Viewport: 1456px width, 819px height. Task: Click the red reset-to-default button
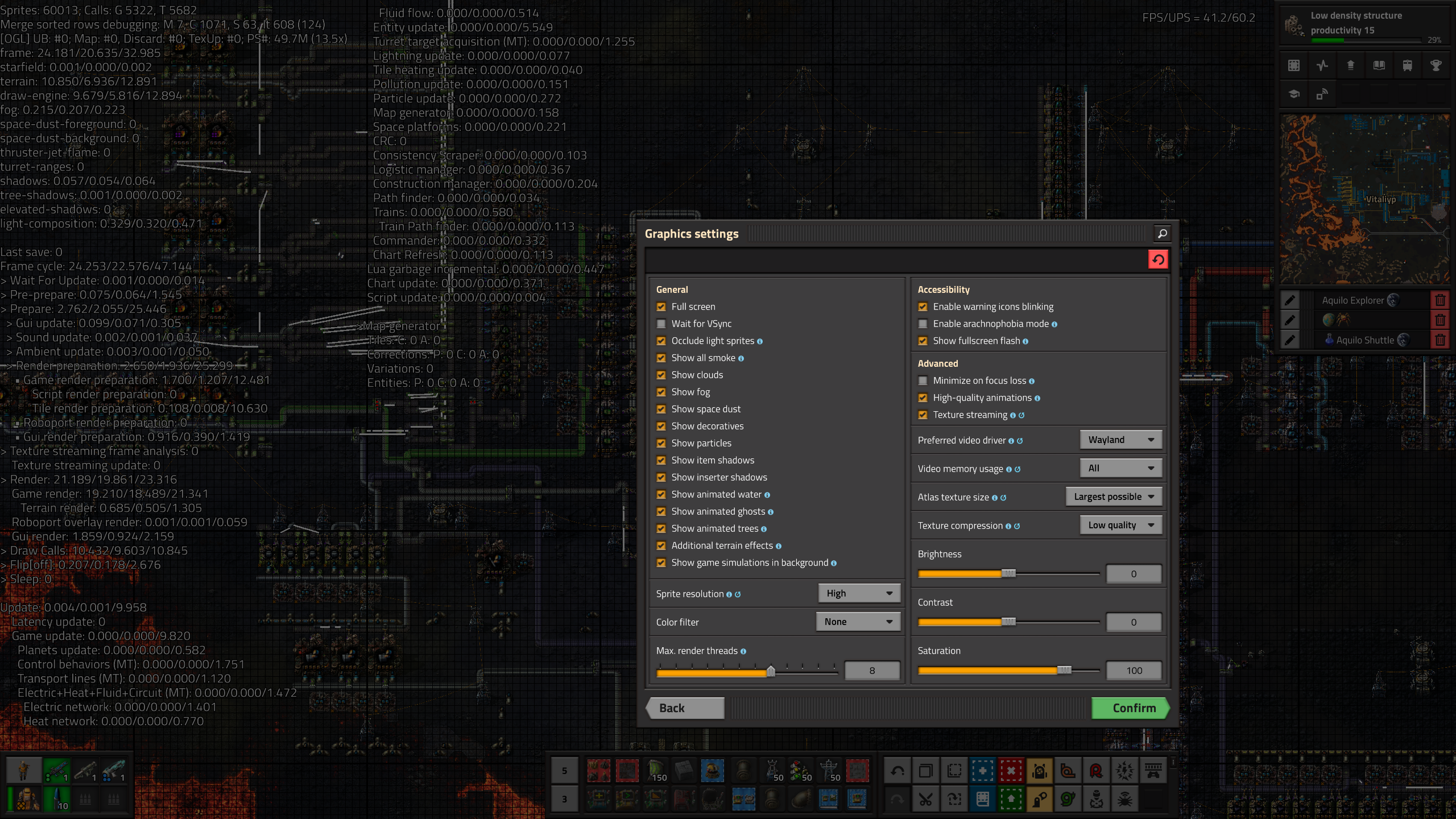tap(1157, 260)
